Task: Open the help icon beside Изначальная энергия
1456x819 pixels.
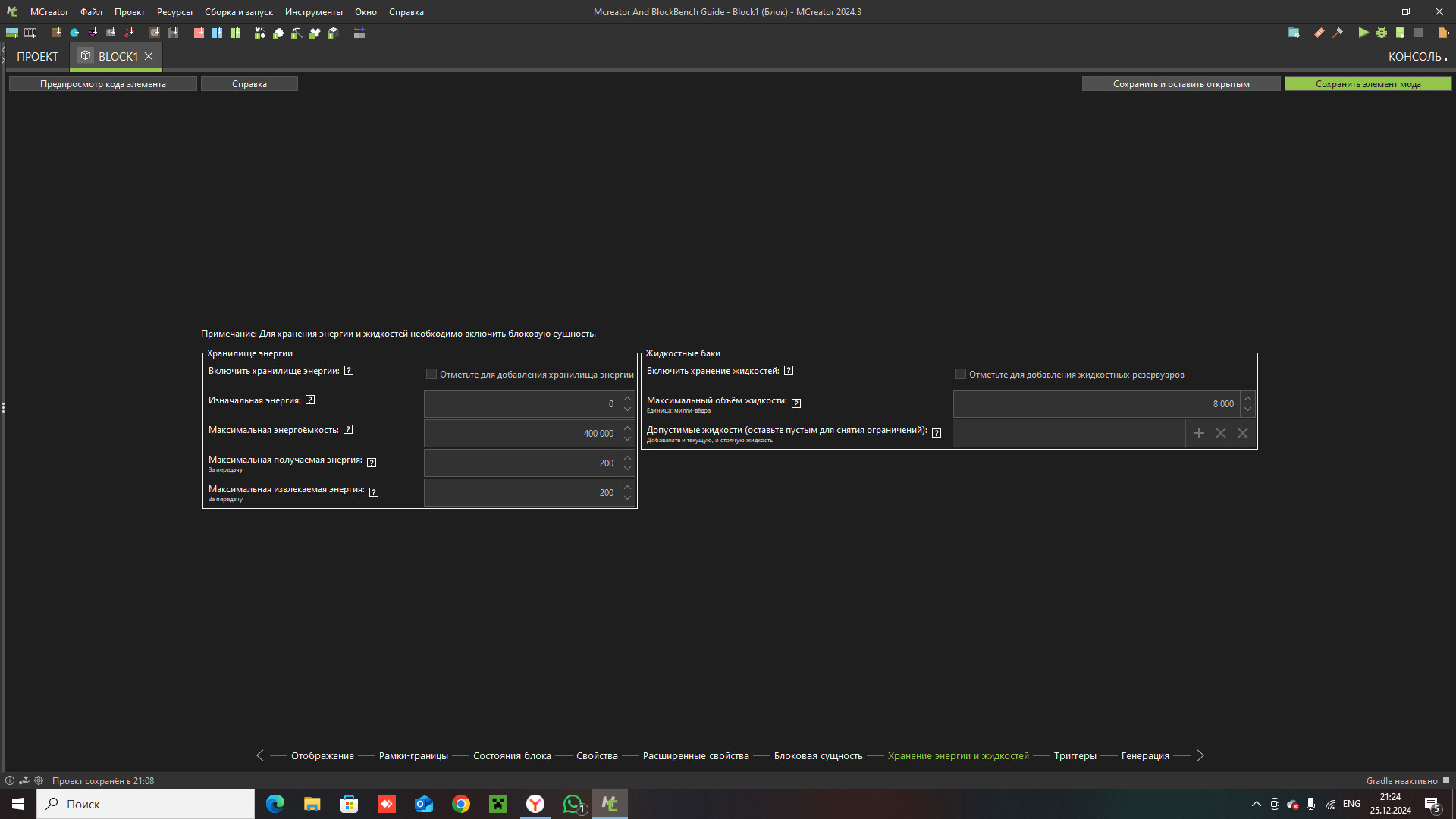Action: tap(310, 400)
